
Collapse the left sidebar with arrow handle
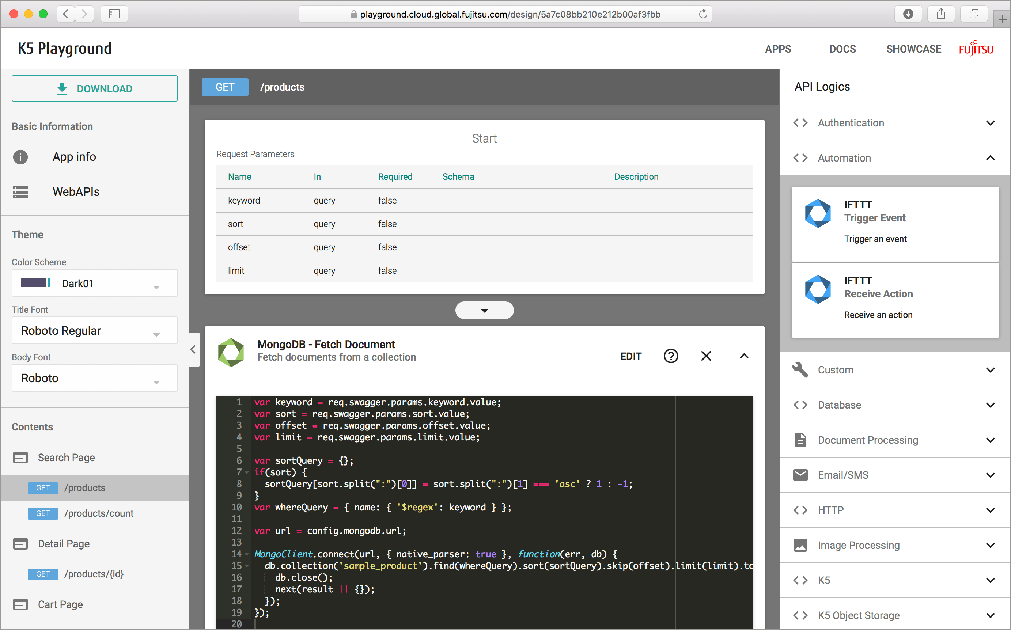(x=194, y=349)
